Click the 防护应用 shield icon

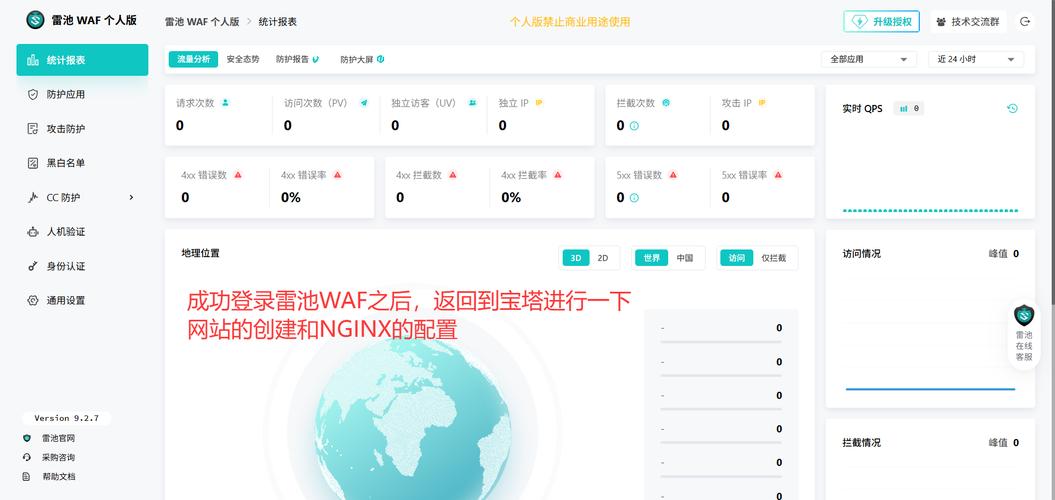tap(32, 94)
